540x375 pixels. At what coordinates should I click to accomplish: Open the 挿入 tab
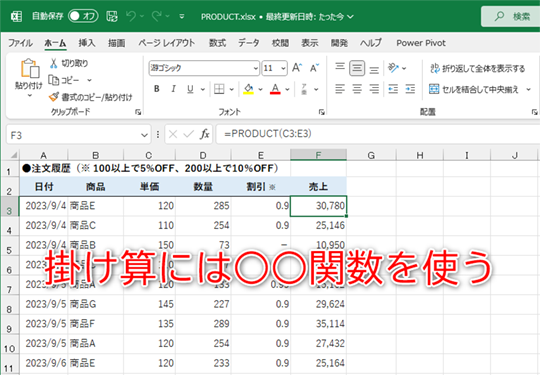(x=86, y=43)
